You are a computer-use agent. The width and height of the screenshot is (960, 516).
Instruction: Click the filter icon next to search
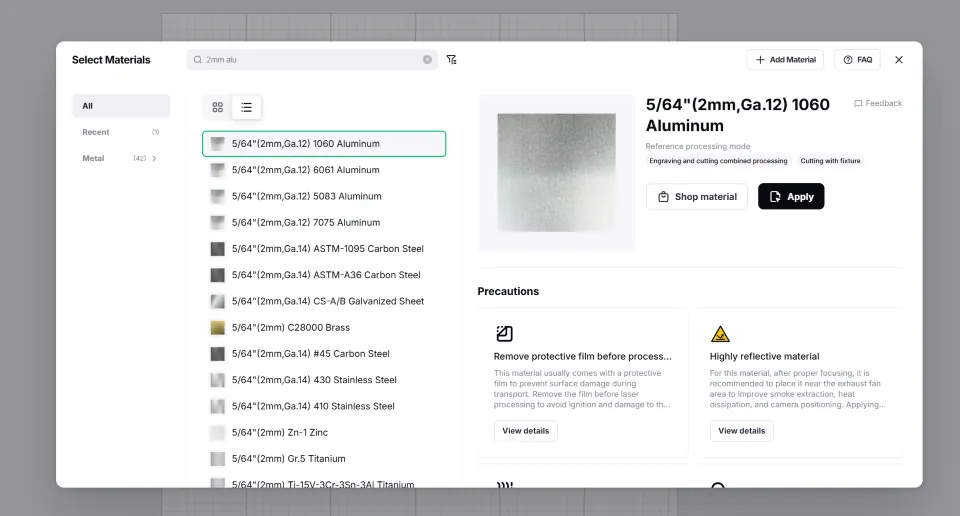click(451, 59)
